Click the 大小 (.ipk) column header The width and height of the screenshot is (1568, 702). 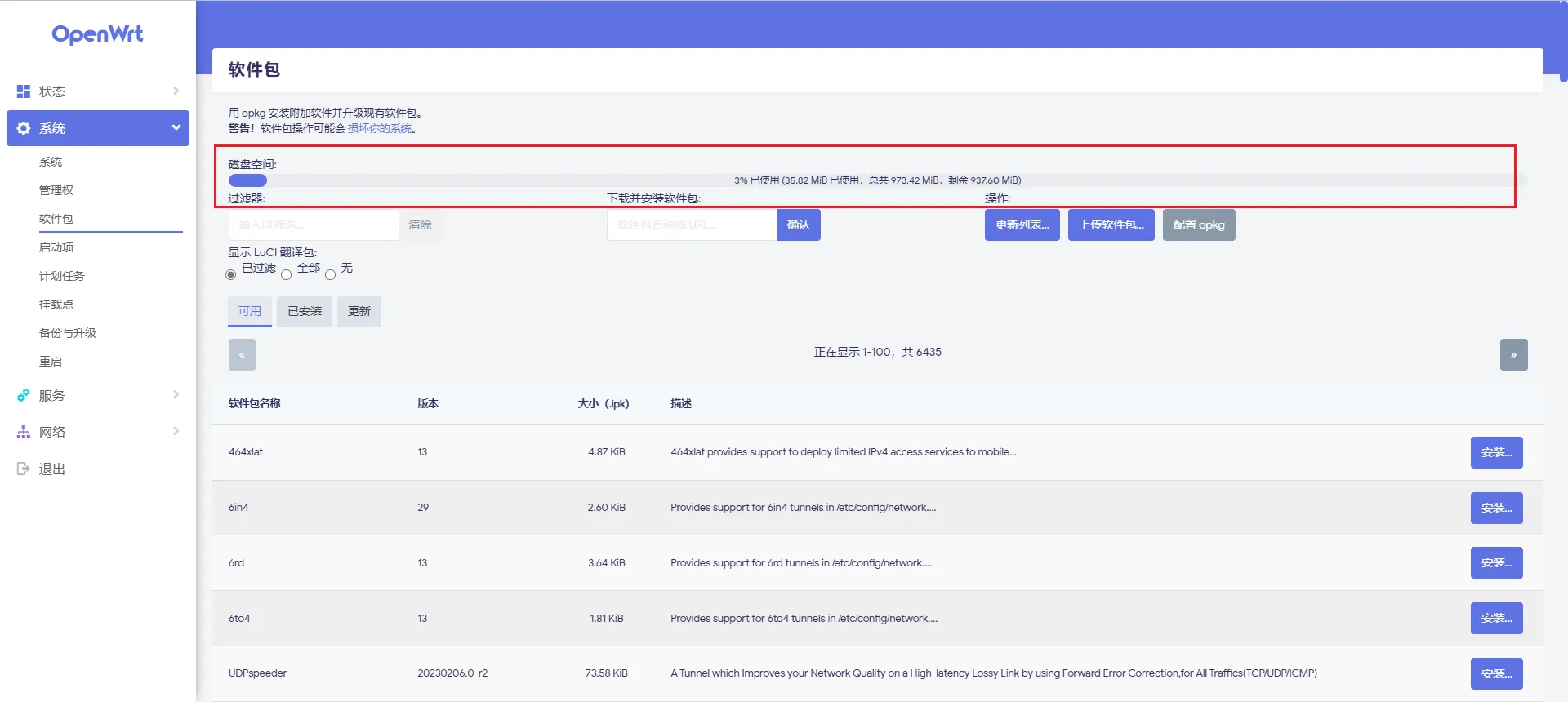604,403
